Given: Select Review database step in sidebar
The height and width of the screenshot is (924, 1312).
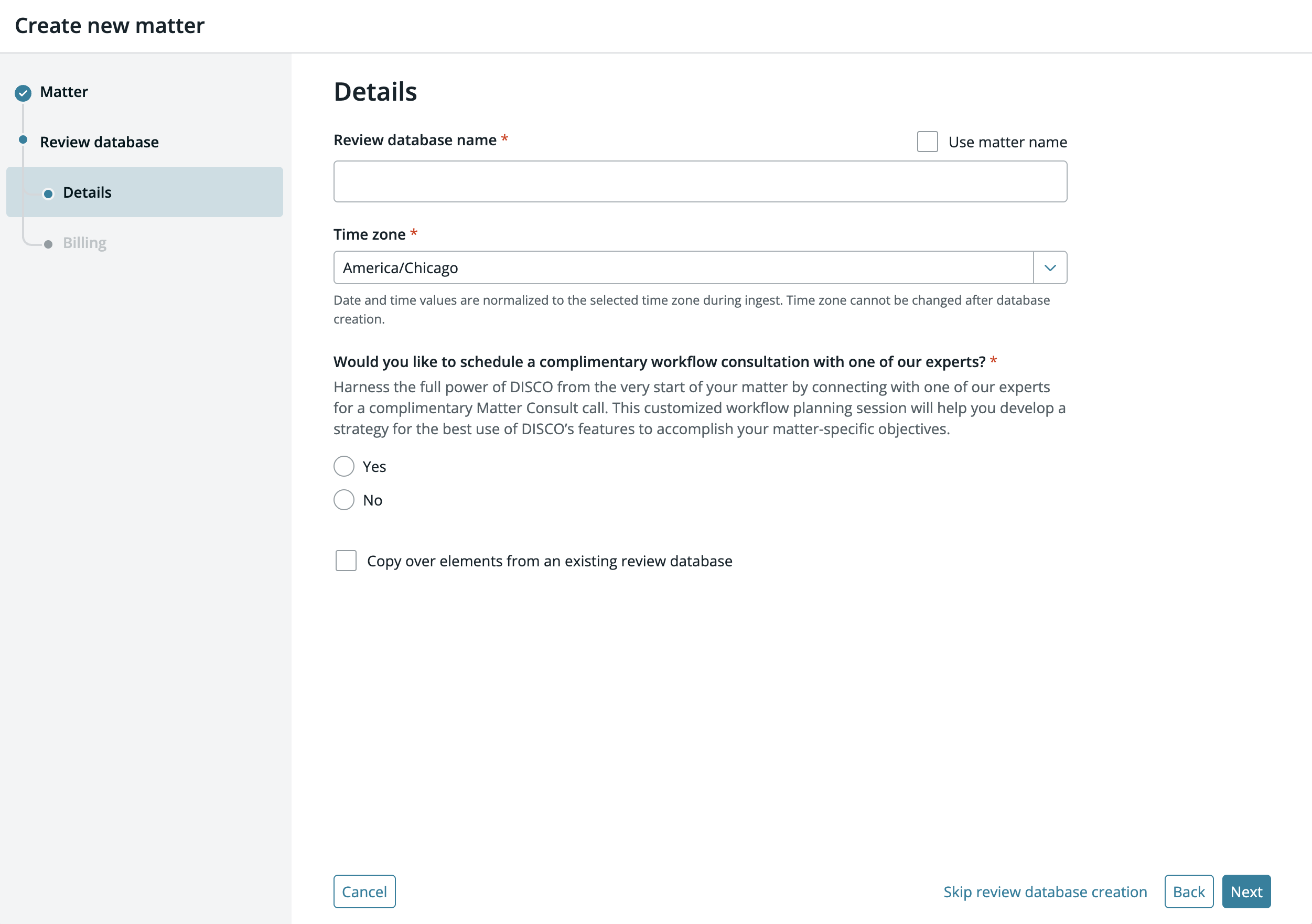Looking at the screenshot, I should (100, 142).
